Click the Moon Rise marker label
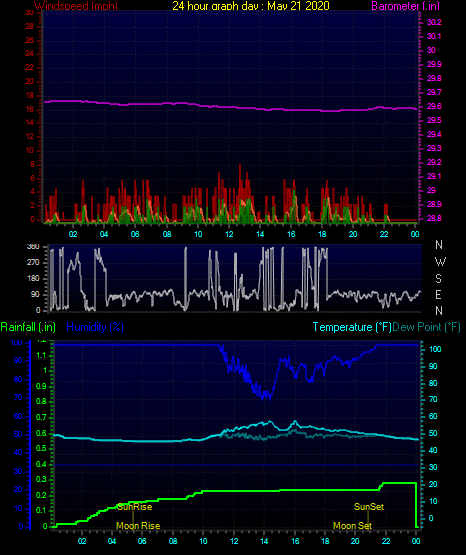Viewport: 466px width, 555px height. click(x=138, y=526)
